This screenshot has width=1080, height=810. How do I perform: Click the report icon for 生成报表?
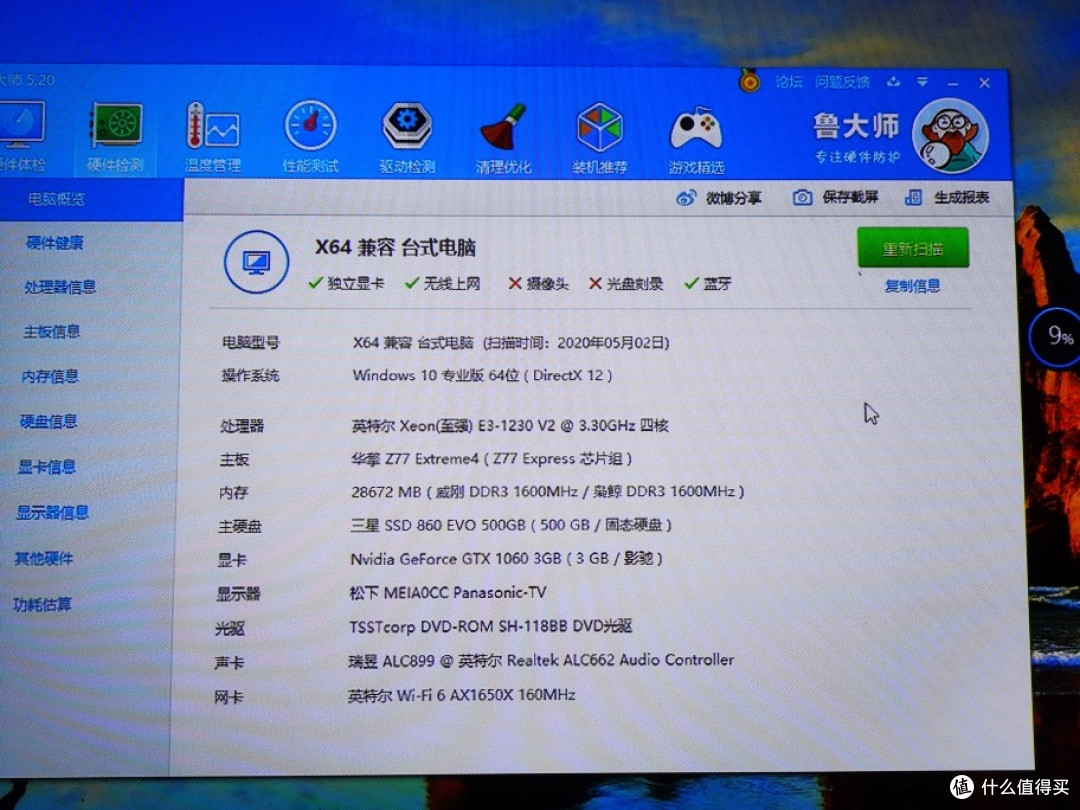click(913, 198)
